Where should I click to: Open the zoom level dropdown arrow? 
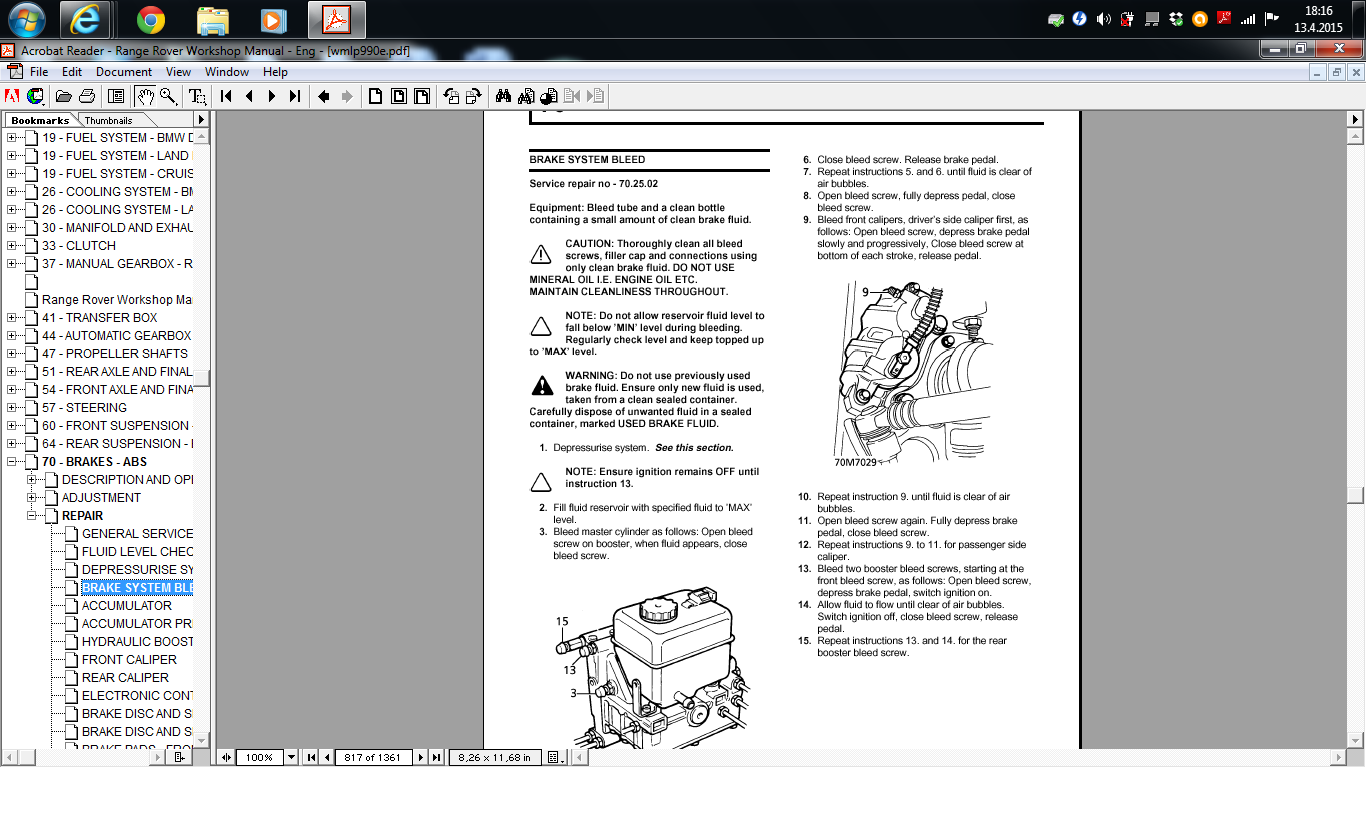click(x=292, y=757)
